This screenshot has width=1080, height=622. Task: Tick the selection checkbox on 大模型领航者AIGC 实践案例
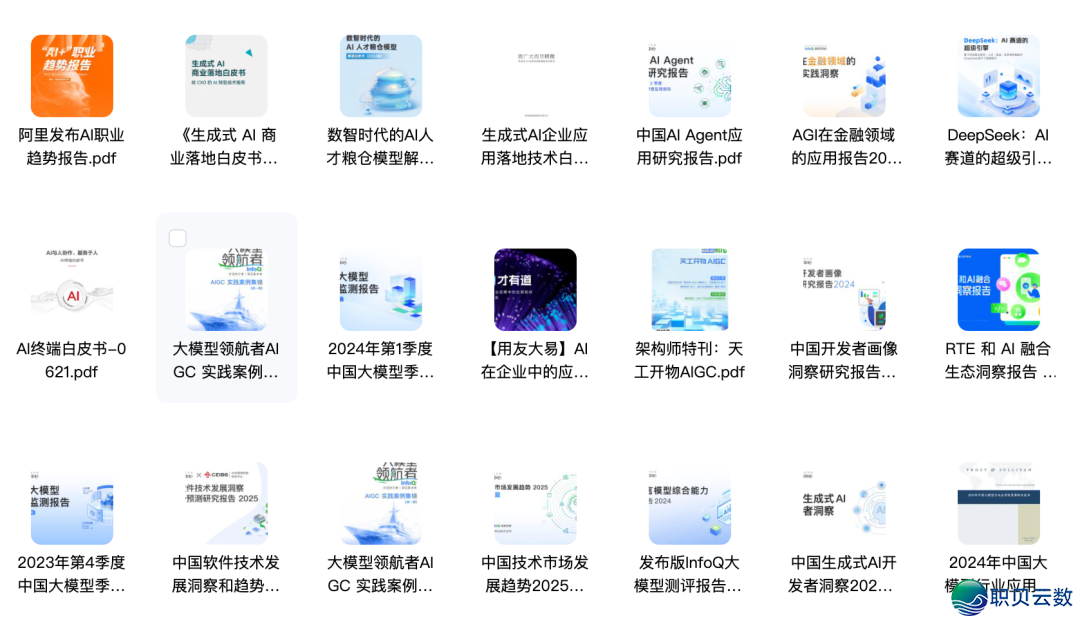tap(177, 238)
